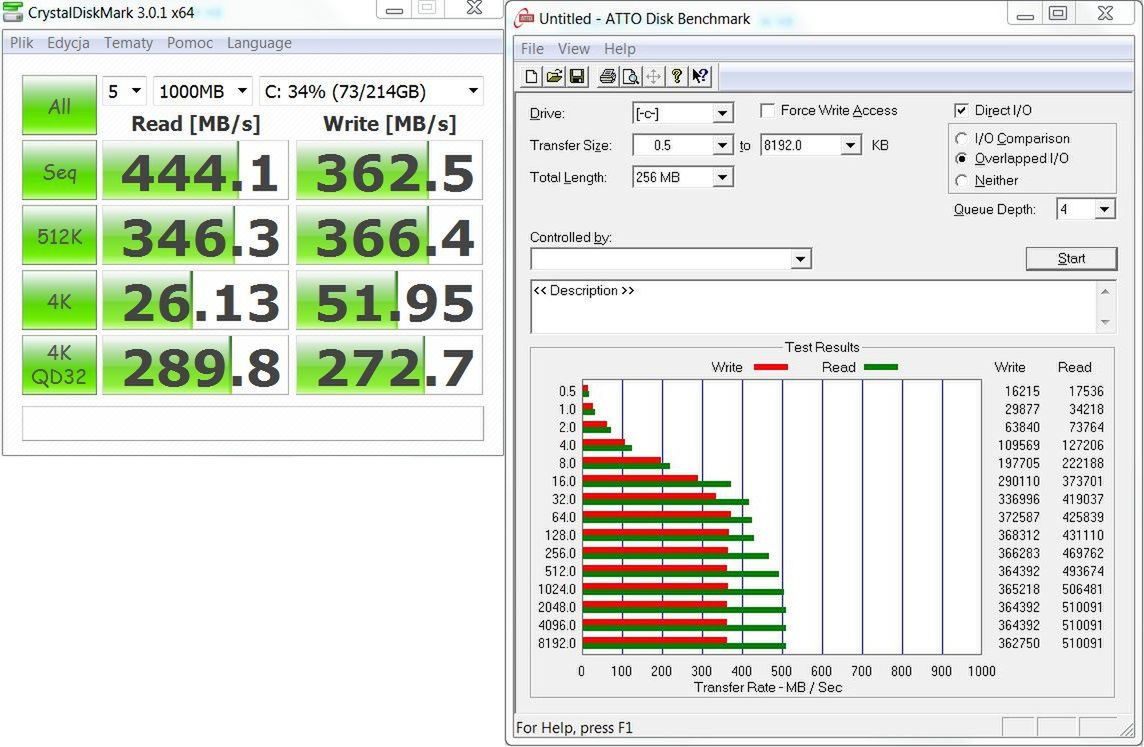Click the Seq write result 362.5
Viewport: 1144px width, 747px height.
click(x=389, y=170)
